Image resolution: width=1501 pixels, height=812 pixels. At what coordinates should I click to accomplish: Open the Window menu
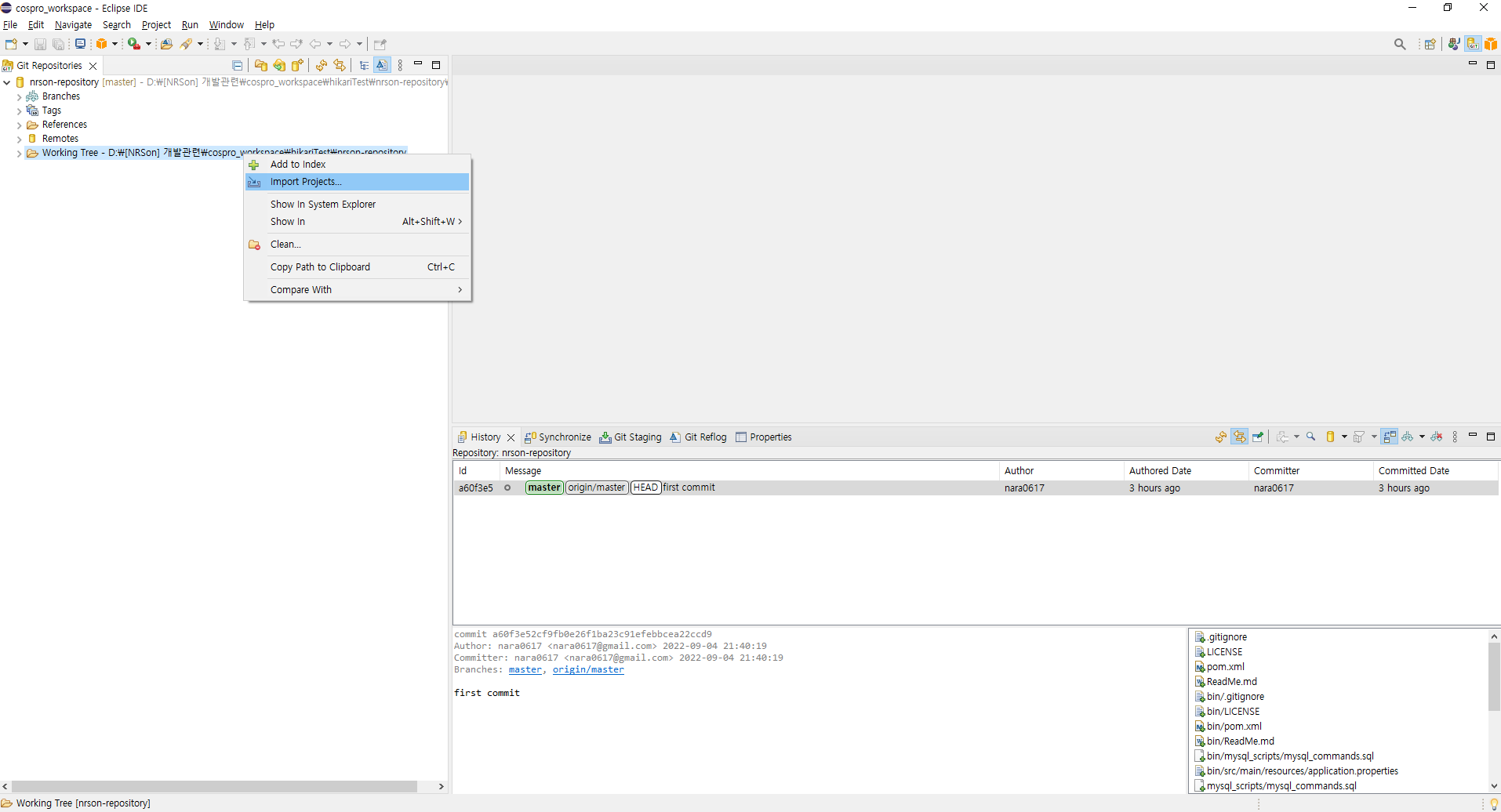226,24
